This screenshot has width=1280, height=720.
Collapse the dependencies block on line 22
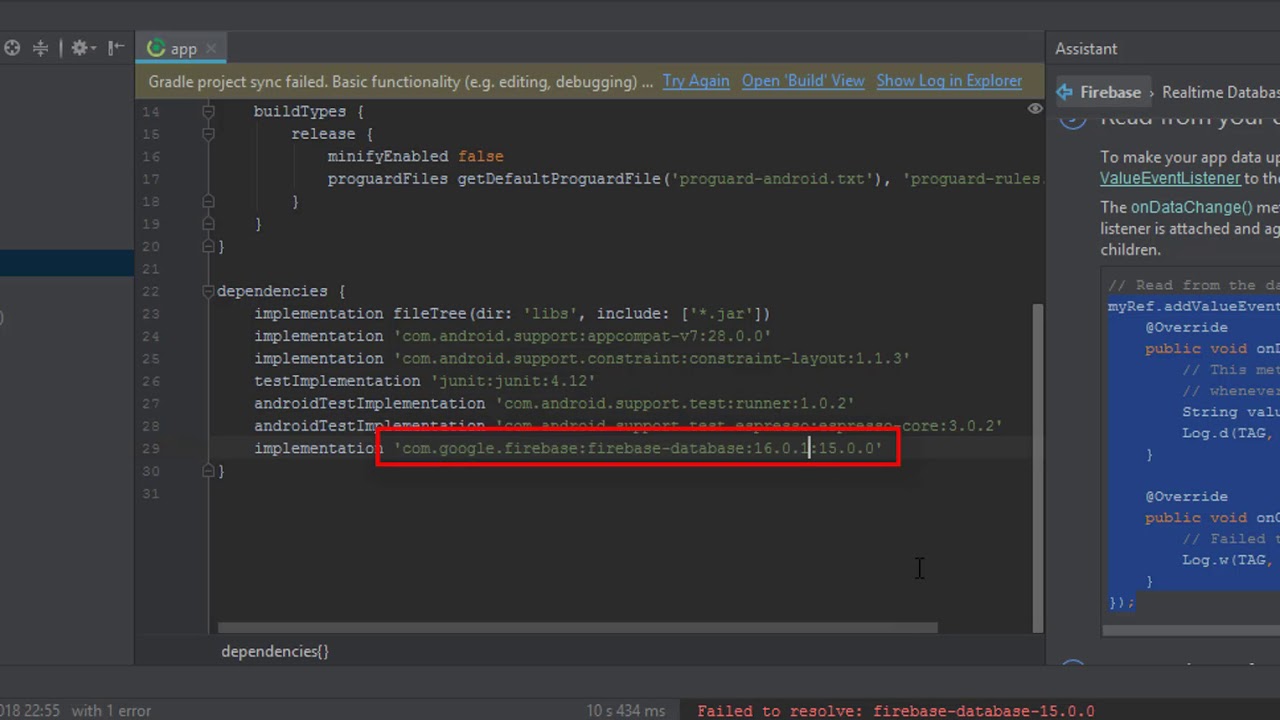(x=208, y=291)
